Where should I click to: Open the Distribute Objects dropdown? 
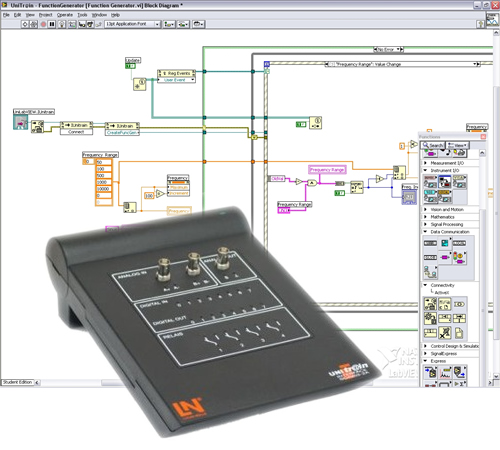(x=183, y=24)
